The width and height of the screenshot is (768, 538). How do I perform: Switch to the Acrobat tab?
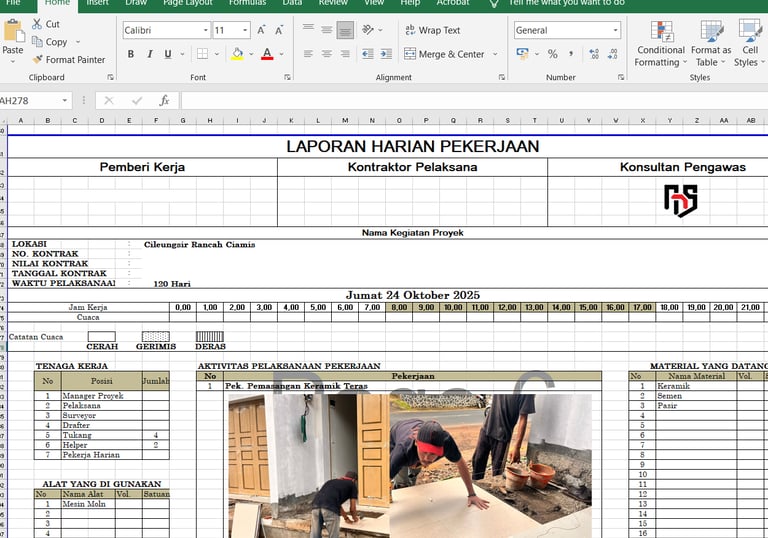(x=453, y=3)
